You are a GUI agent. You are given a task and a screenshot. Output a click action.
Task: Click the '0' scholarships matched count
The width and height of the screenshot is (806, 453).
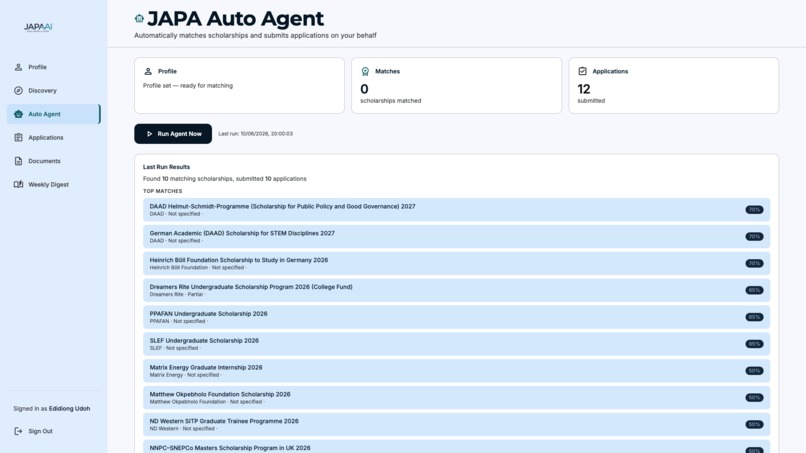pos(364,89)
